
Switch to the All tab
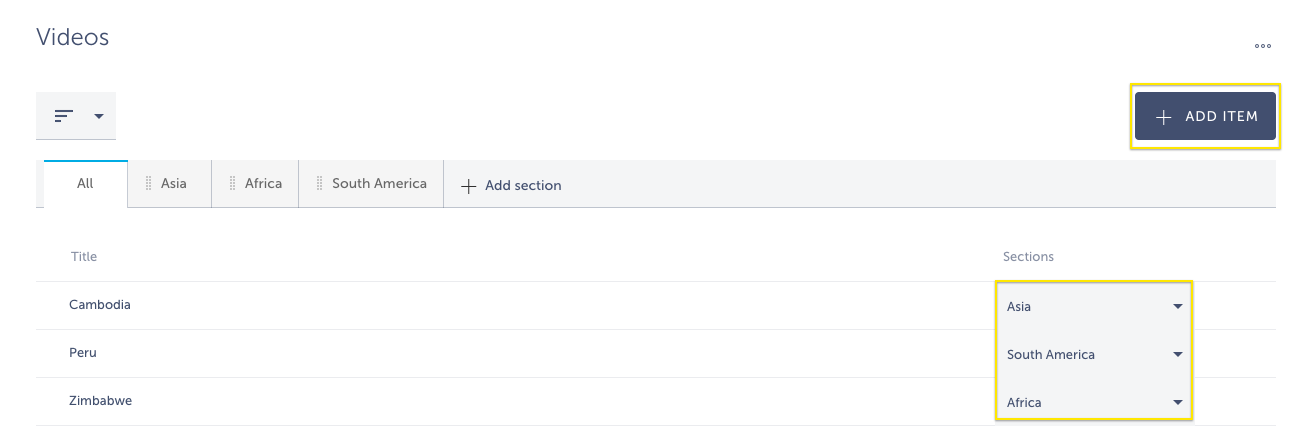tap(85, 184)
